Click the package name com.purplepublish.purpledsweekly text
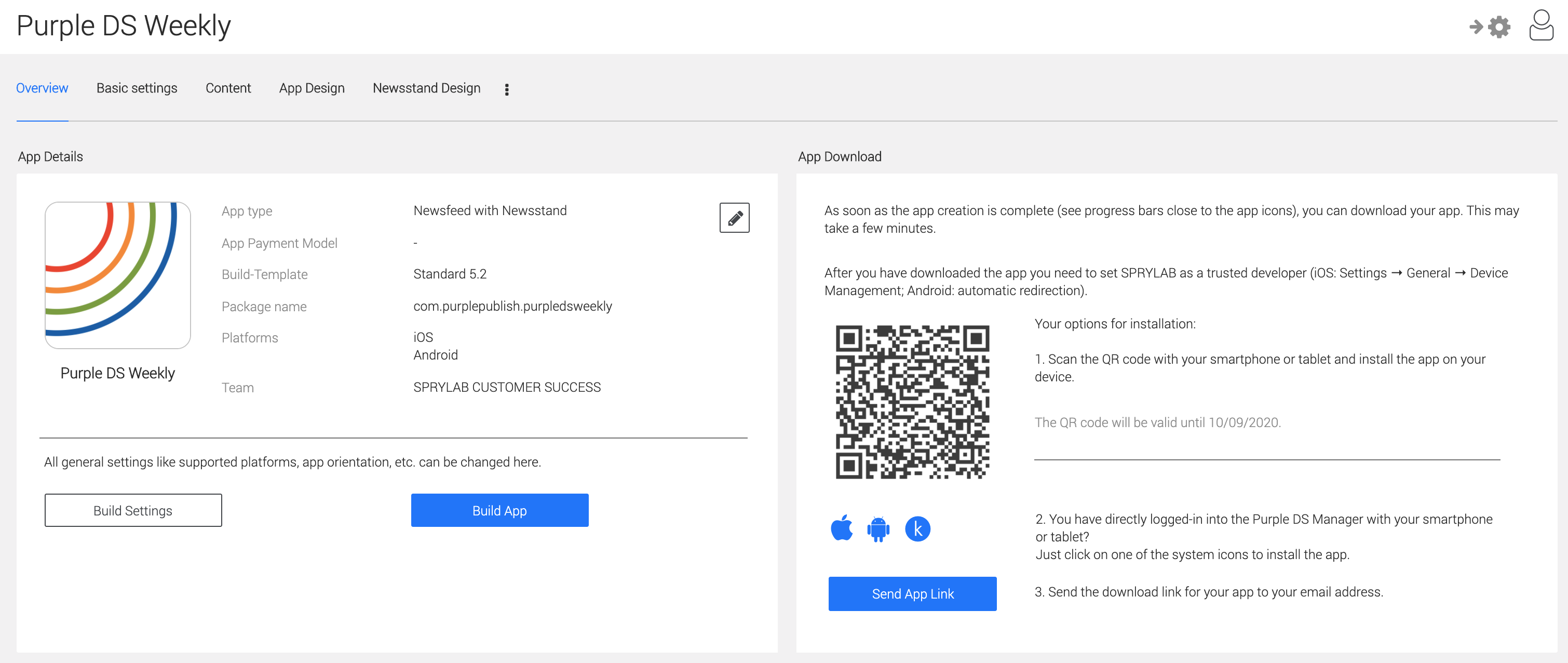Image resolution: width=1568 pixels, height=663 pixels. pos(512,306)
